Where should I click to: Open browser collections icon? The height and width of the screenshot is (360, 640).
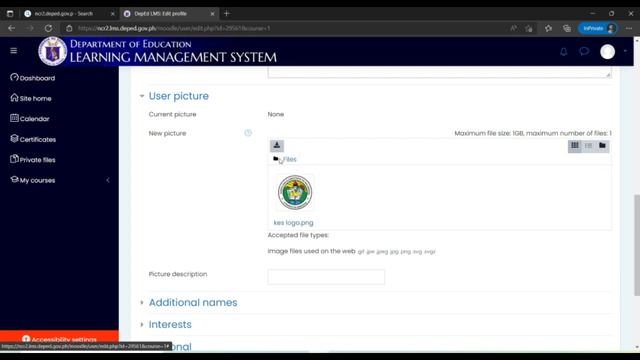point(567,28)
